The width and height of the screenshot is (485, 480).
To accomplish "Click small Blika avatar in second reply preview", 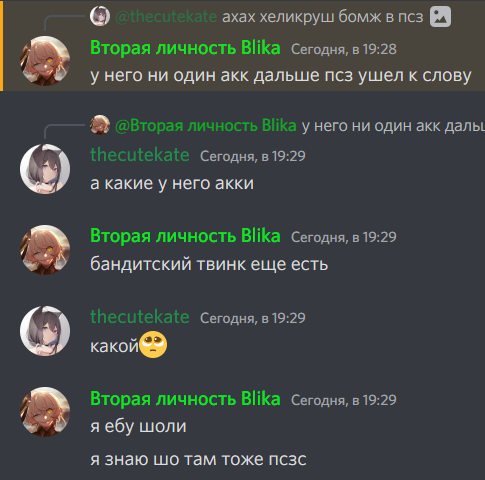I will [100, 125].
